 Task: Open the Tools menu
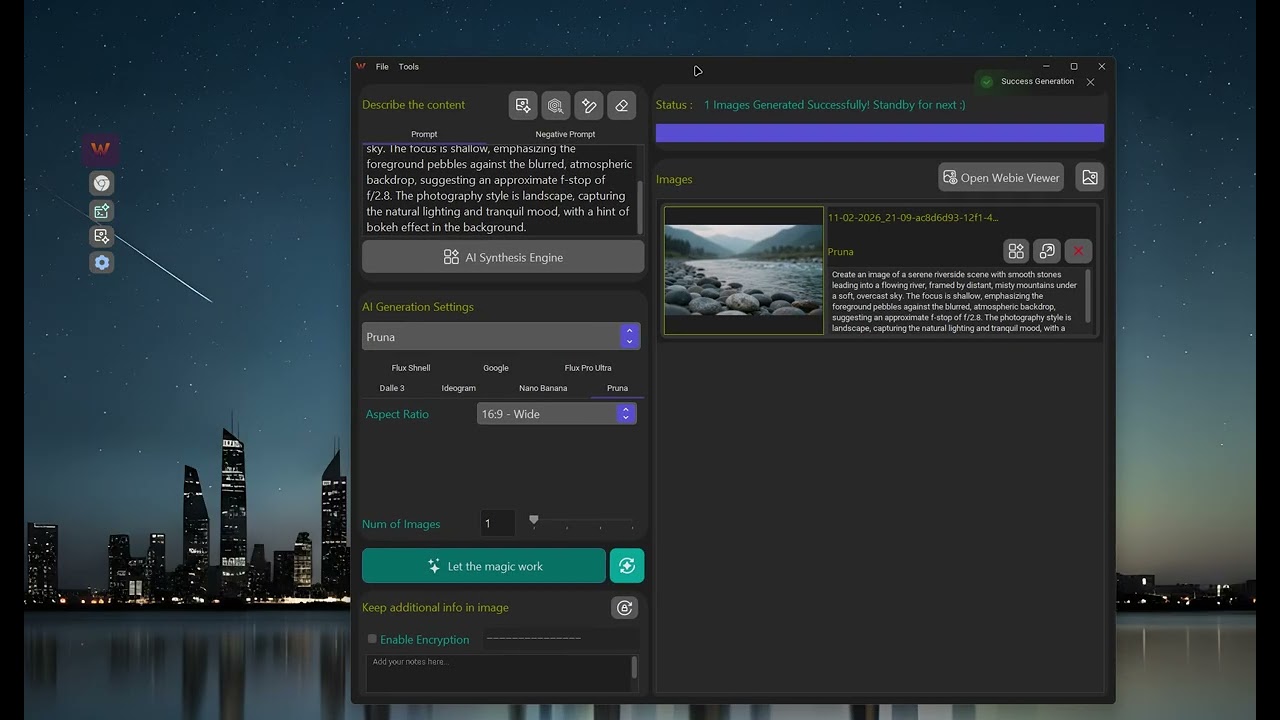(409, 67)
